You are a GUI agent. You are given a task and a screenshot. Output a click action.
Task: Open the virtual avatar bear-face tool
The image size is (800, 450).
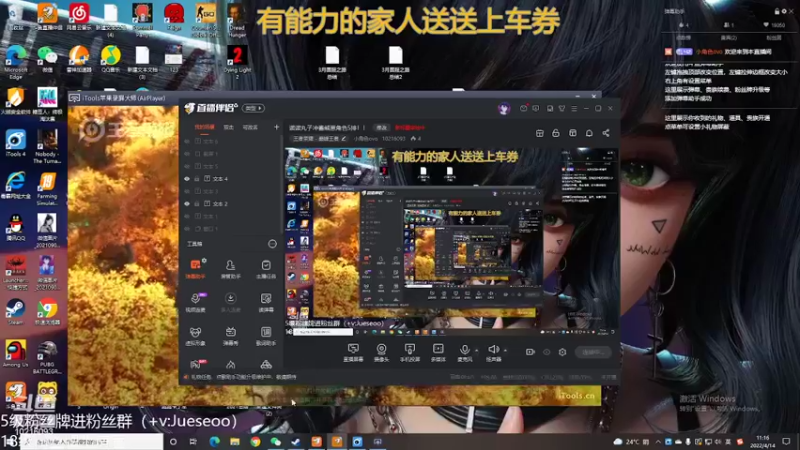(x=195, y=335)
